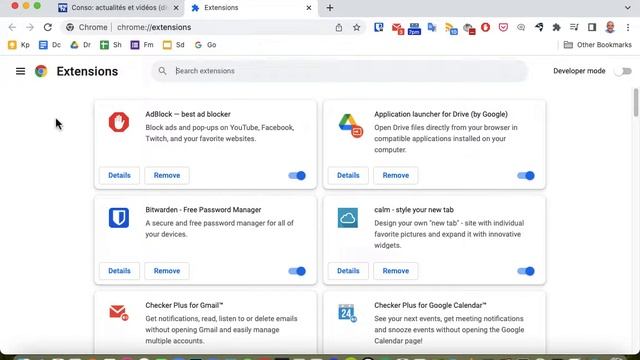The height and width of the screenshot is (360, 640).
Task: Enable Developer mode switch
Action: tap(623, 71)
